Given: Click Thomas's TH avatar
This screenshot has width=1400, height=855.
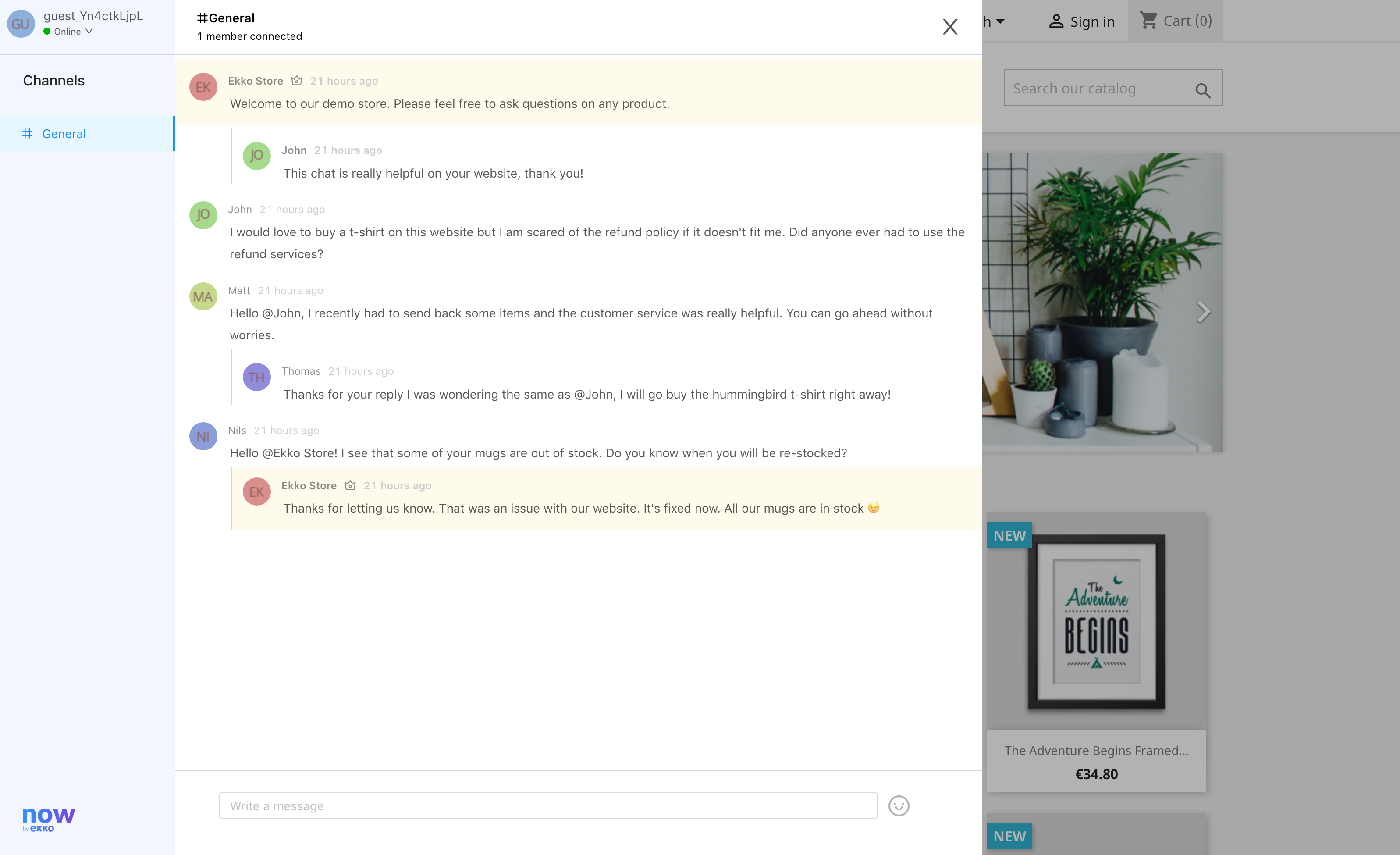Looking at the screenshot, I should point(256,378).
